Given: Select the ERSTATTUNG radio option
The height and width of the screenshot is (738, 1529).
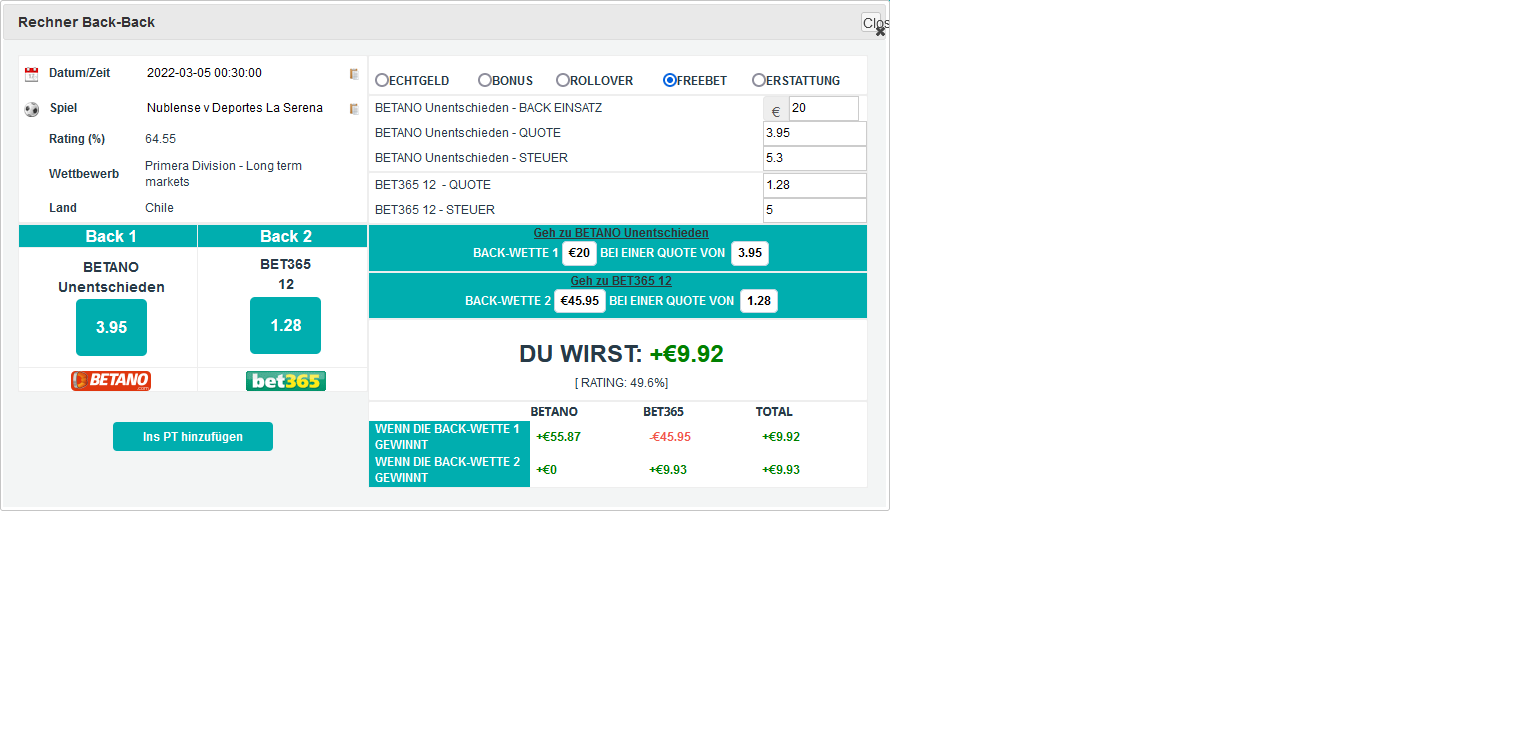Looking at the screenshot, I should 759,80.
